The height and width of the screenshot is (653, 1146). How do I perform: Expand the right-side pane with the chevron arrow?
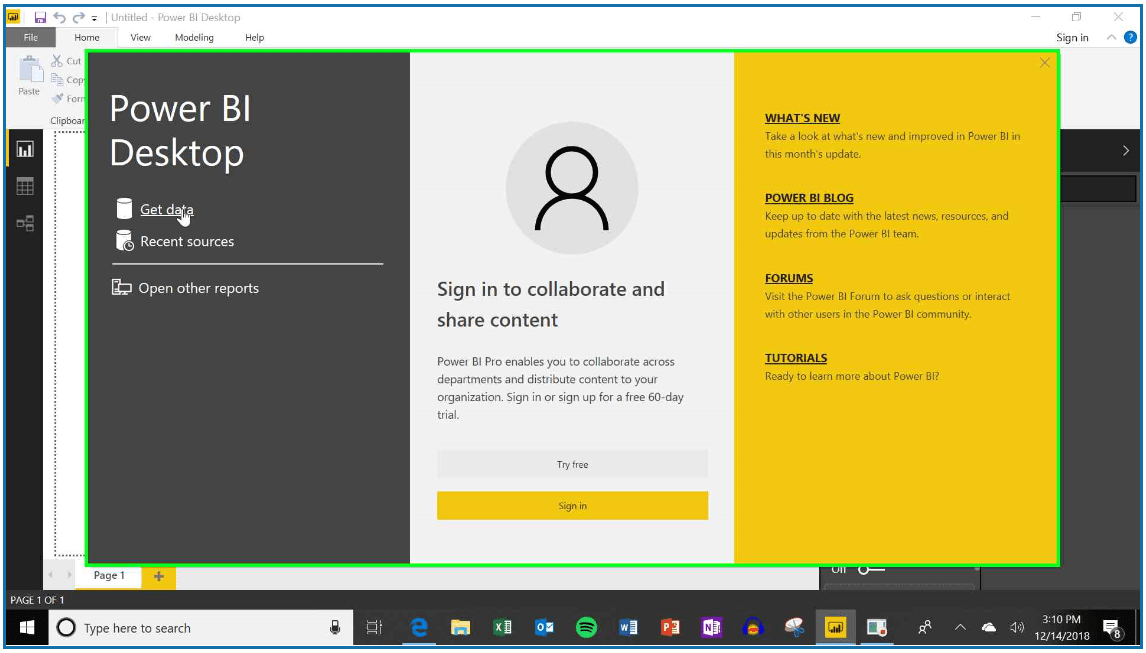coord(1126,151)
